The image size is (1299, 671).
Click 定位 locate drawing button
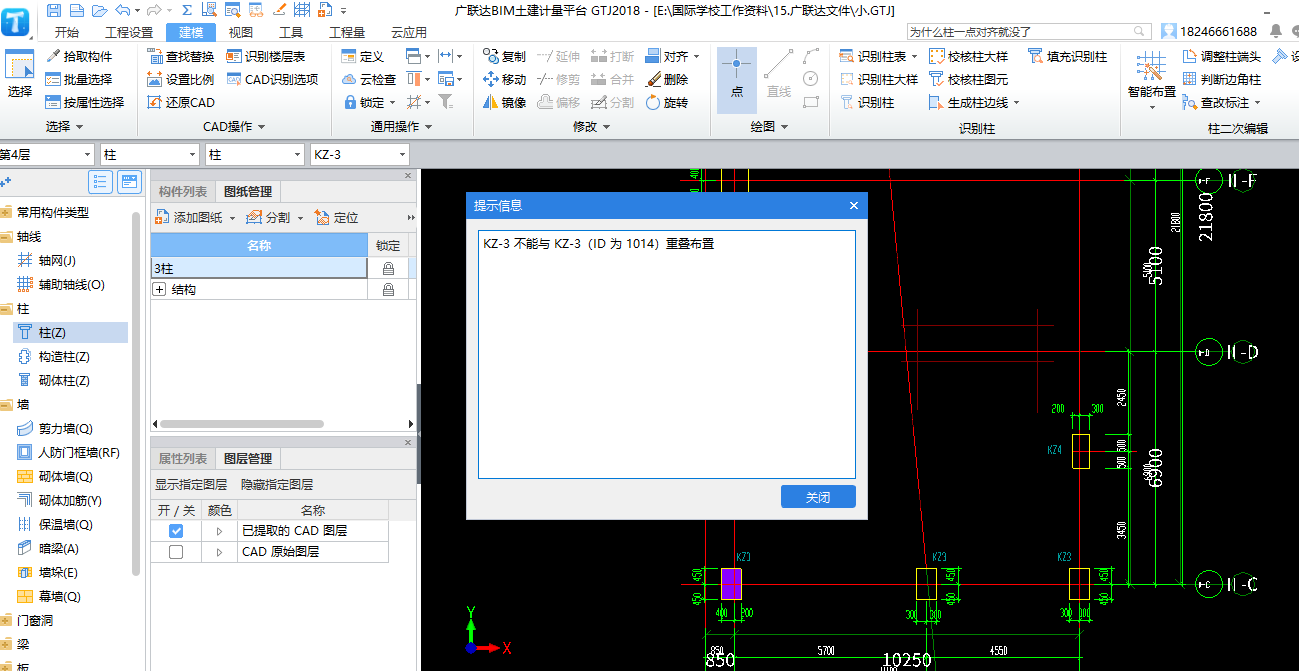336,218
